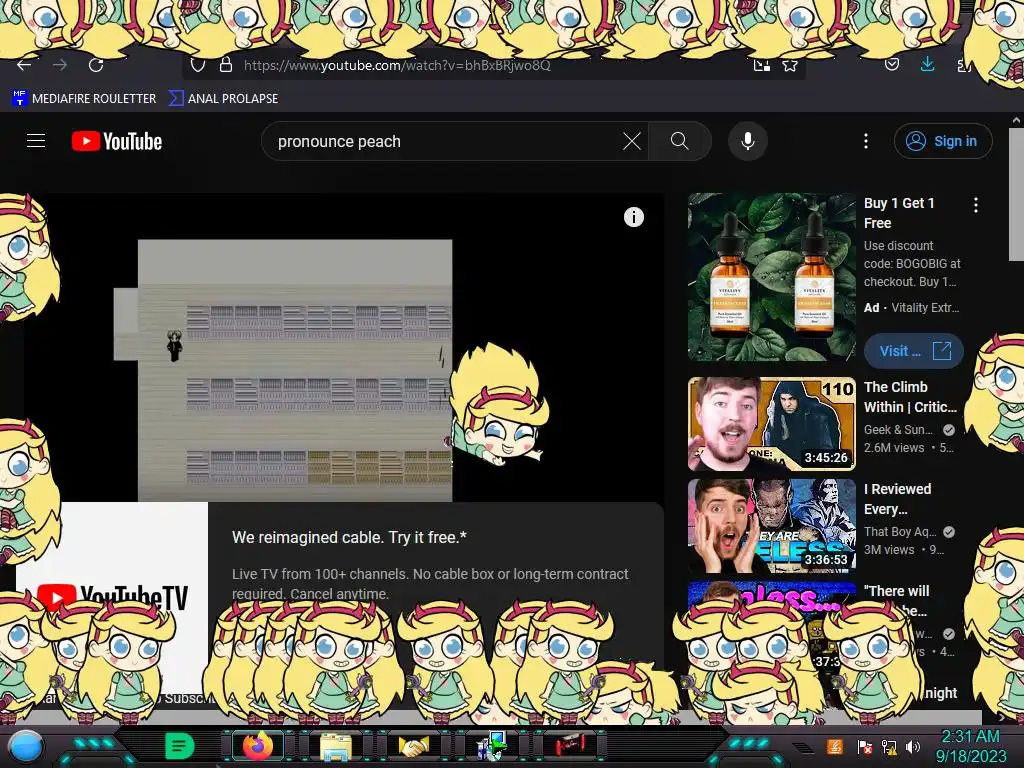This screenshot has width=1024, height=768.
Task: Reload the current YouTube page
Action: [96, 65]
